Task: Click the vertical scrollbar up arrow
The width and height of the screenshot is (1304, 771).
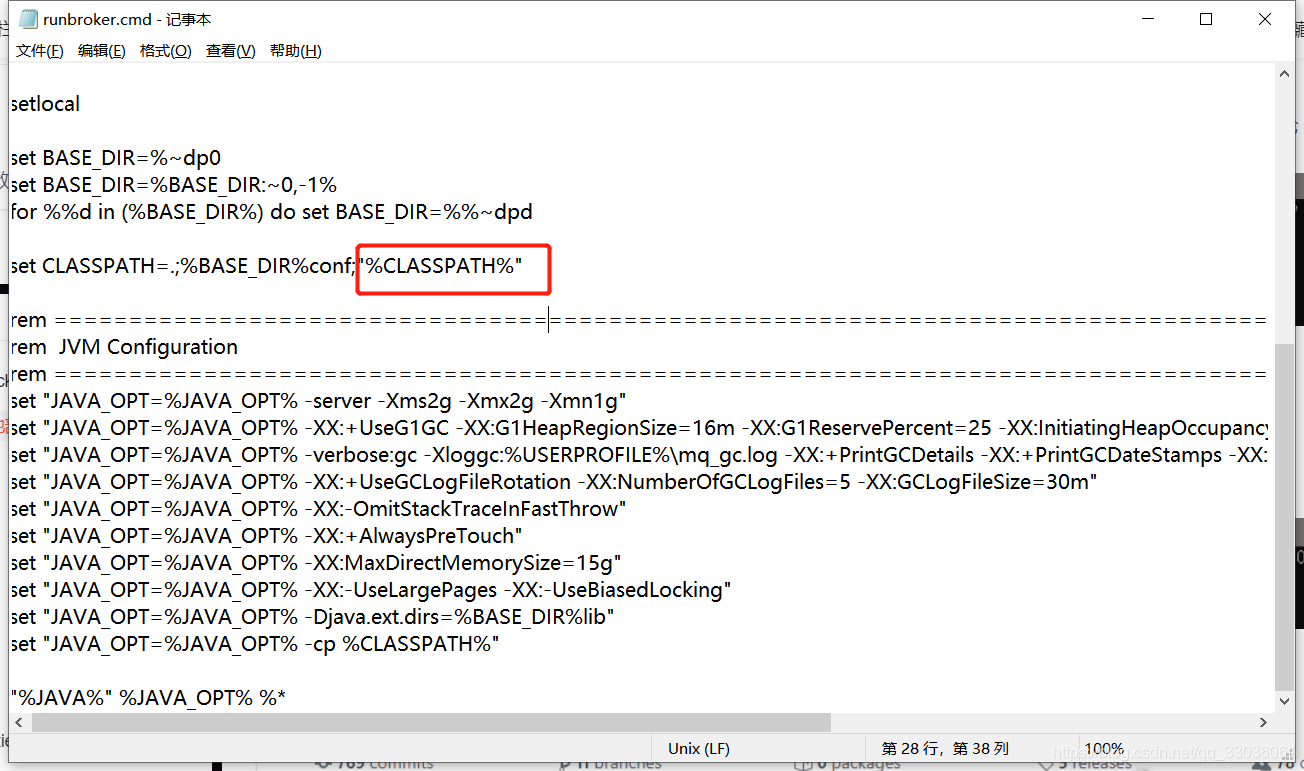Action: coord(1285,72)
